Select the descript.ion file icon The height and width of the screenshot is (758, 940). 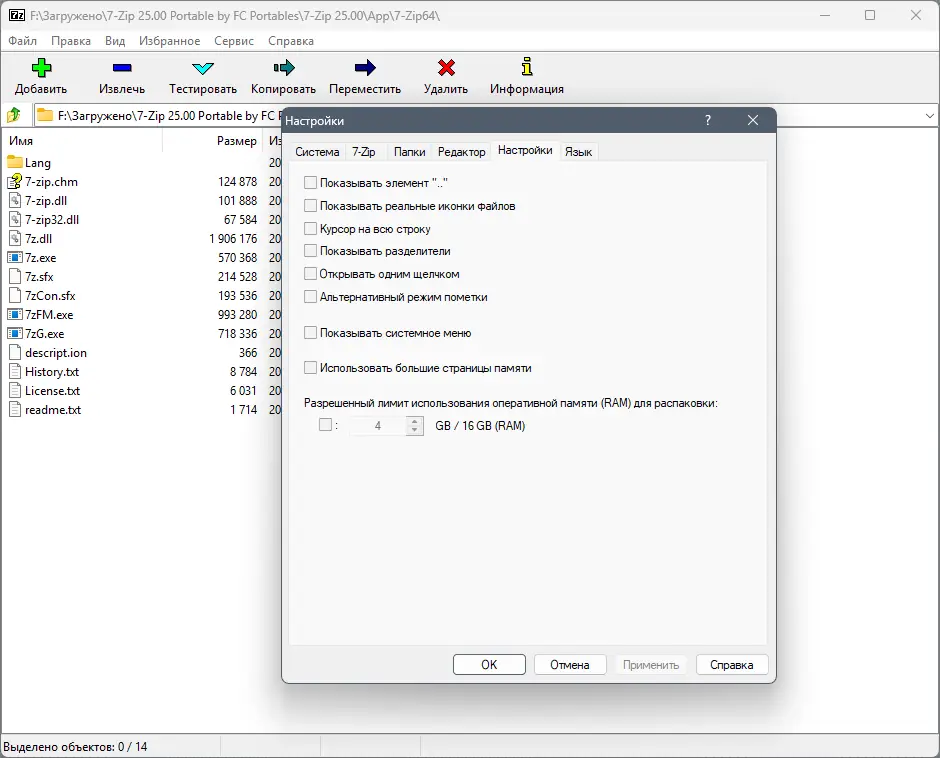point(15,353)
